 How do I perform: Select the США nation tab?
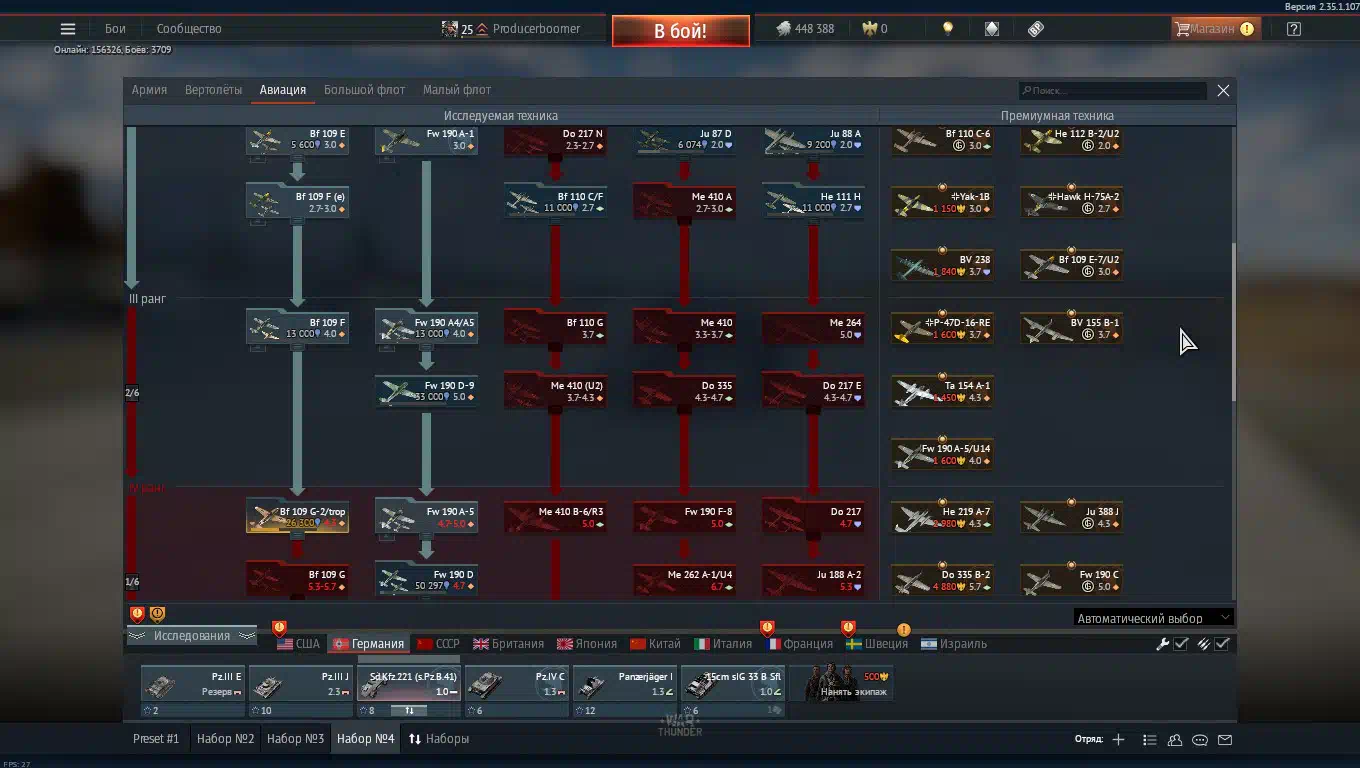click(299, 644)
